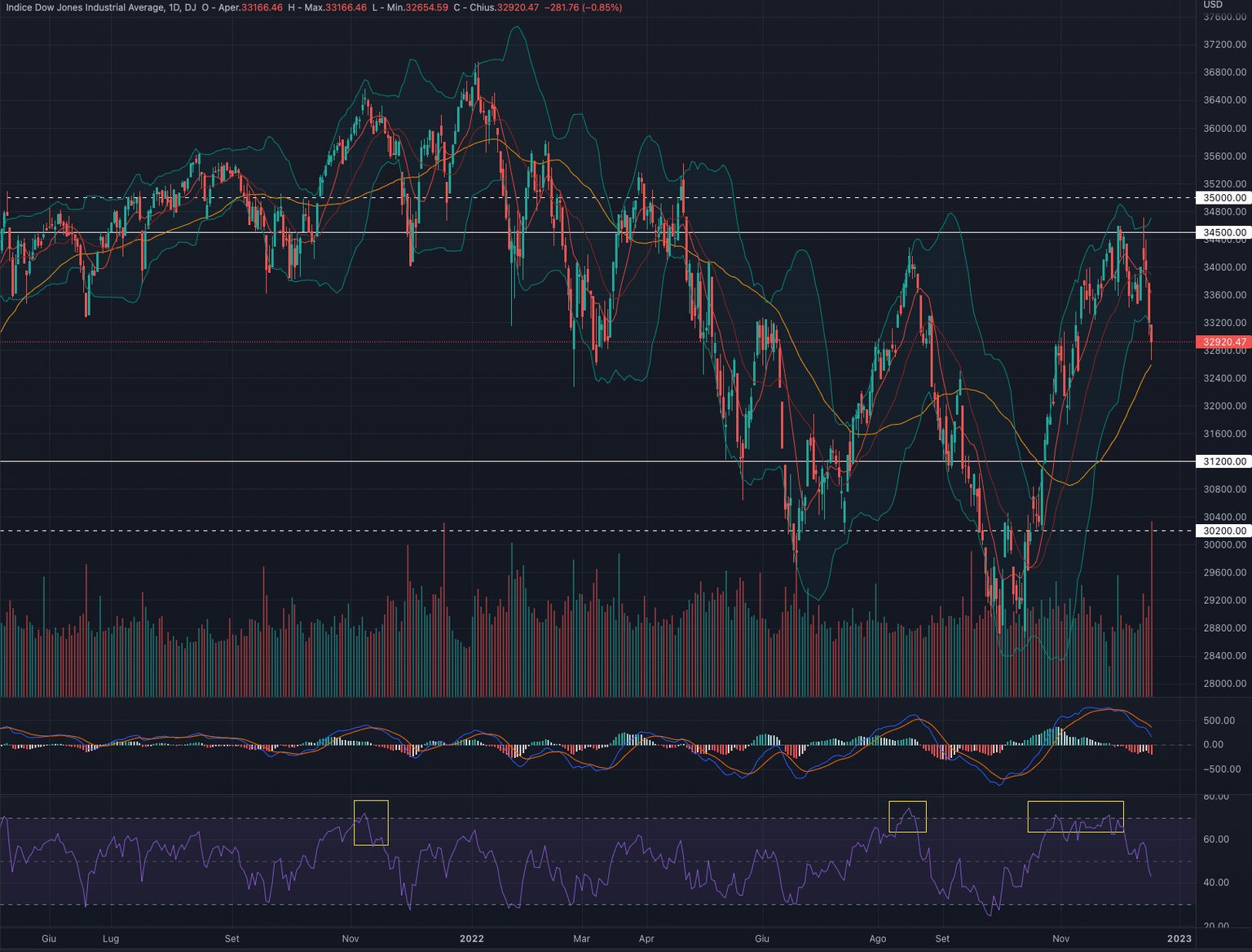The image size is (1252, 952).
Task: Select the leftmost yellow rectangle on RSI
Action: (371, 822)
